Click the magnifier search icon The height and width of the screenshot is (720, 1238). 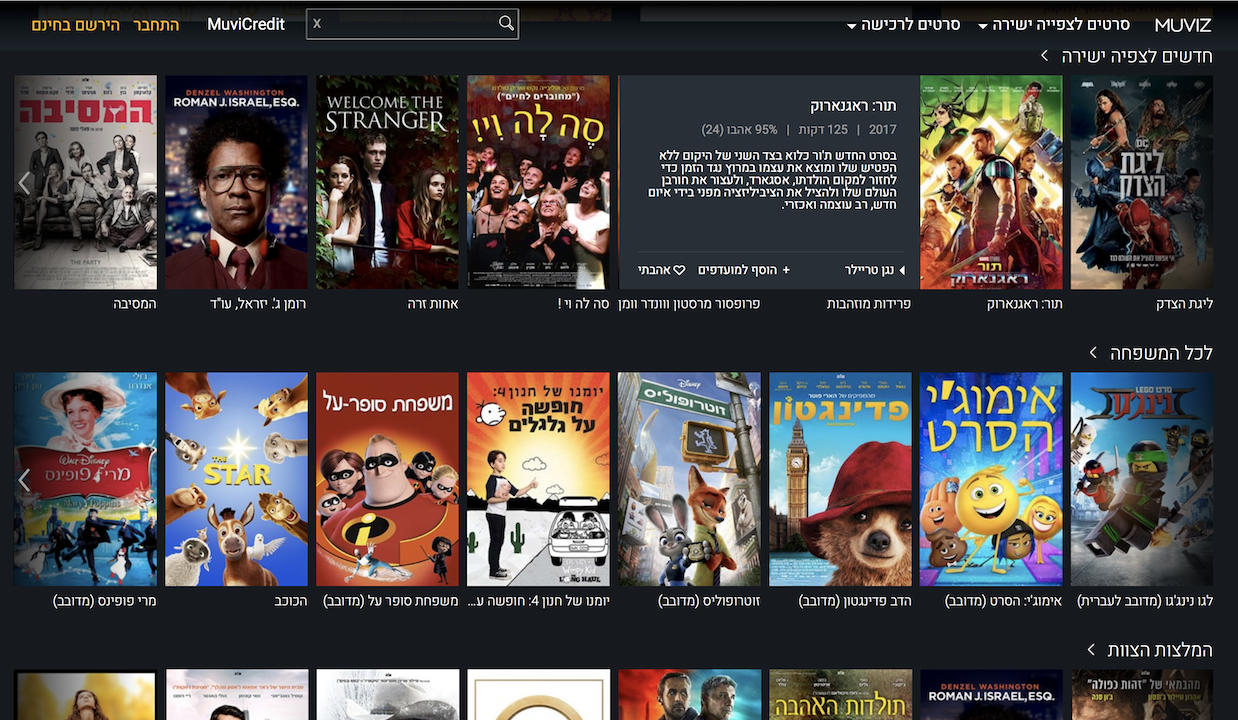point(506,23)
